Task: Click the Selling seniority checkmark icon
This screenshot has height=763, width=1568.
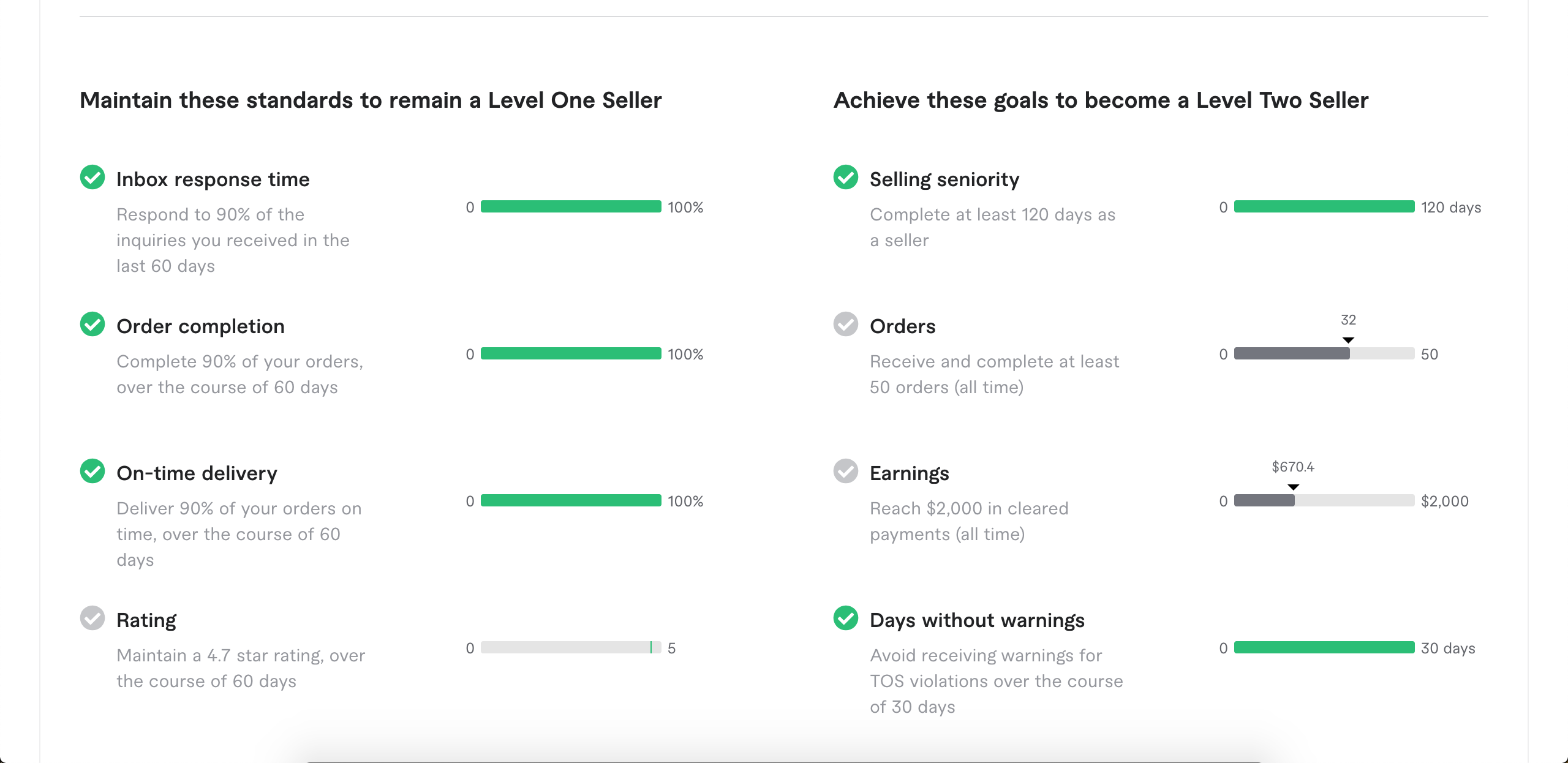Action: click(x=846, y=178)
